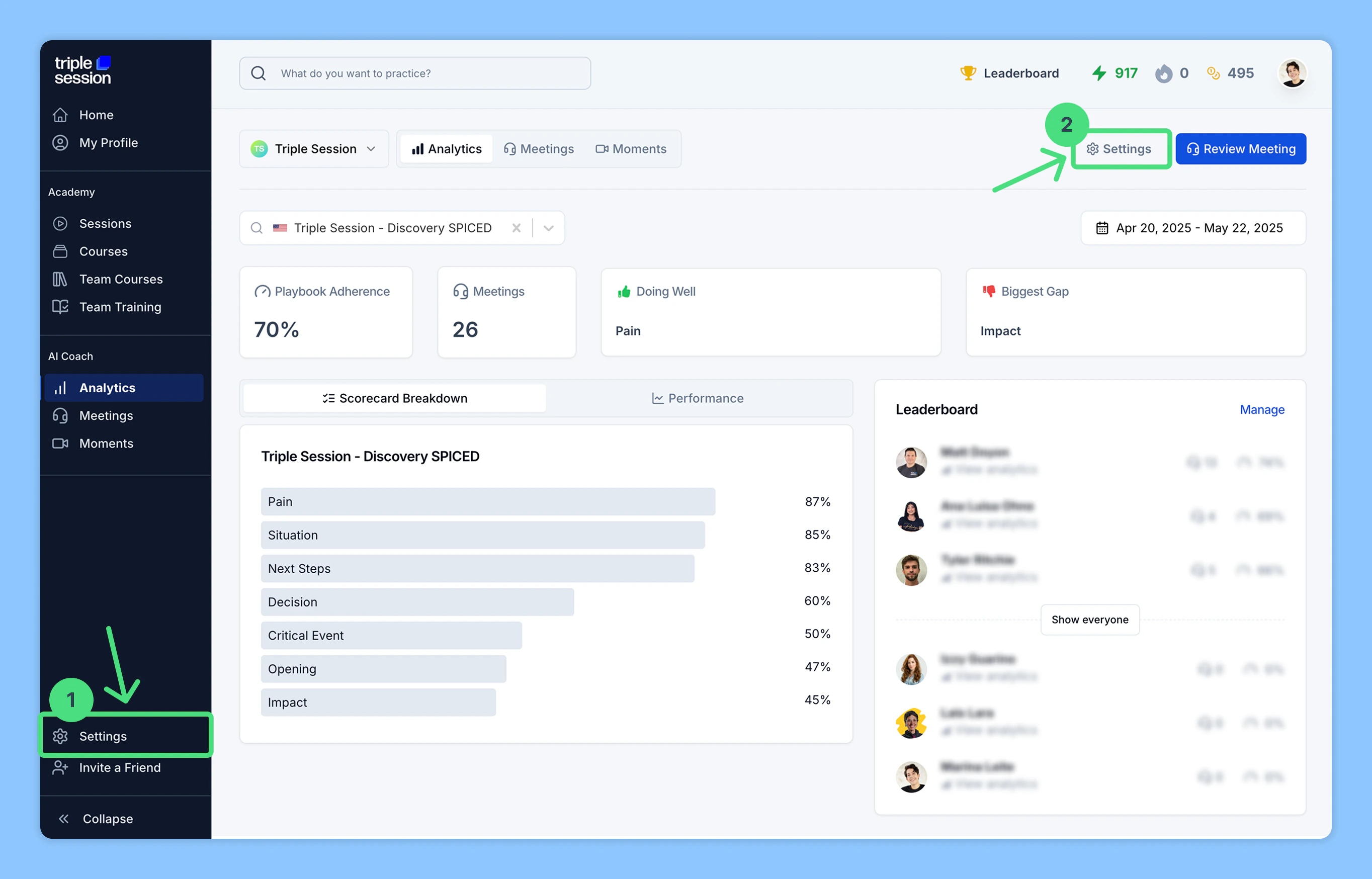Clear the Discovery SPICED playbook selection
Screen dimensions: 1372x879
[516, 228]
